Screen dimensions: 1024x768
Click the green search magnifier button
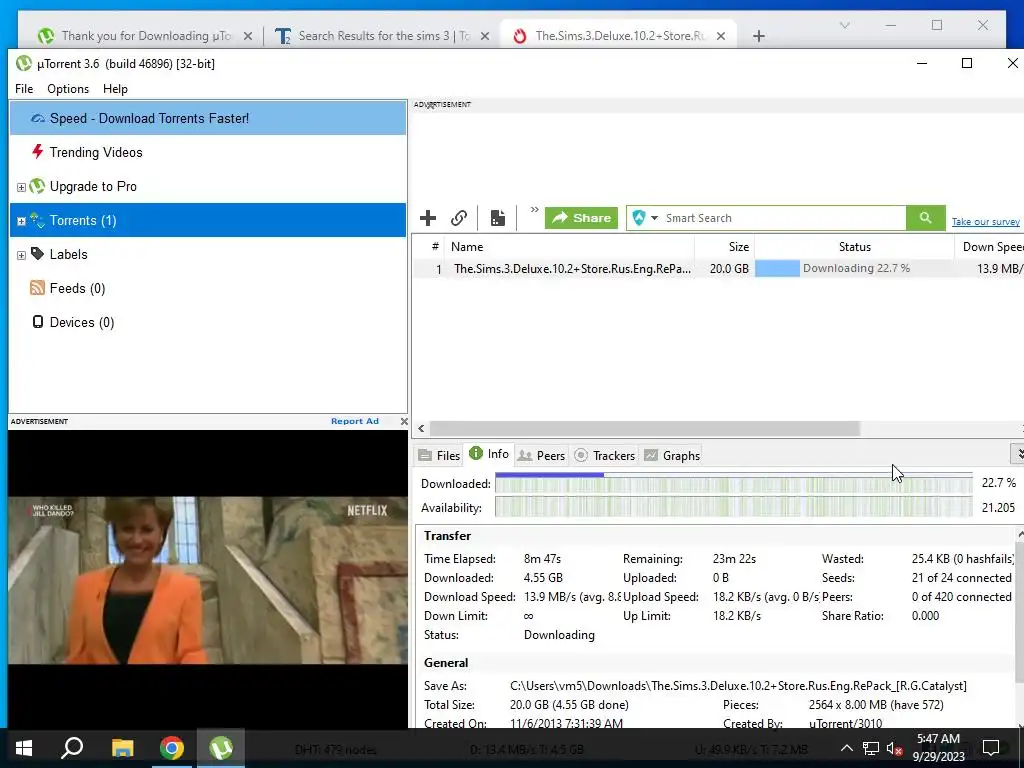925,218
